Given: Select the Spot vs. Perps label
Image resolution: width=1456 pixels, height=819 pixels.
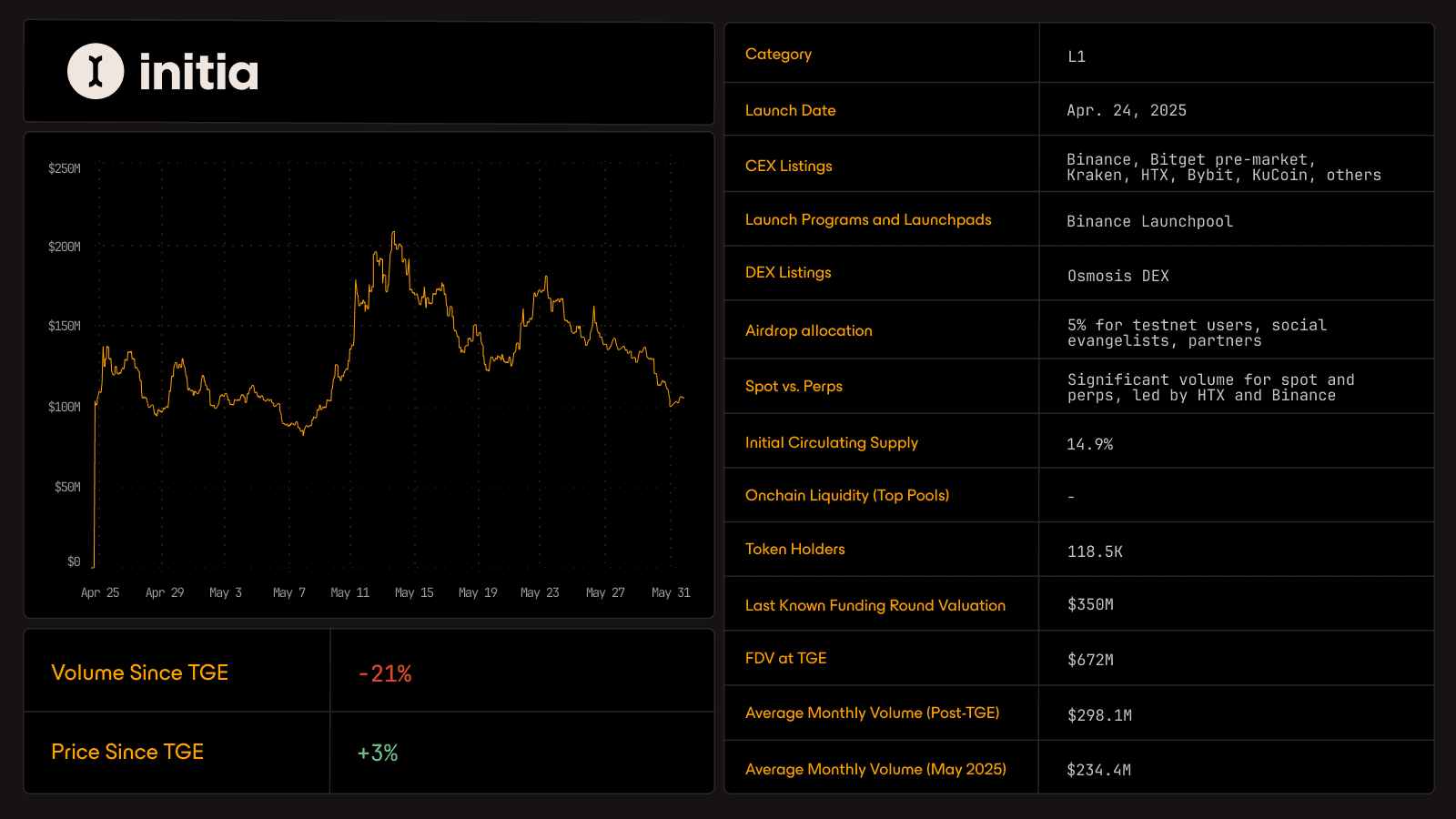Looking at the screenshot, I should [794, 386].
